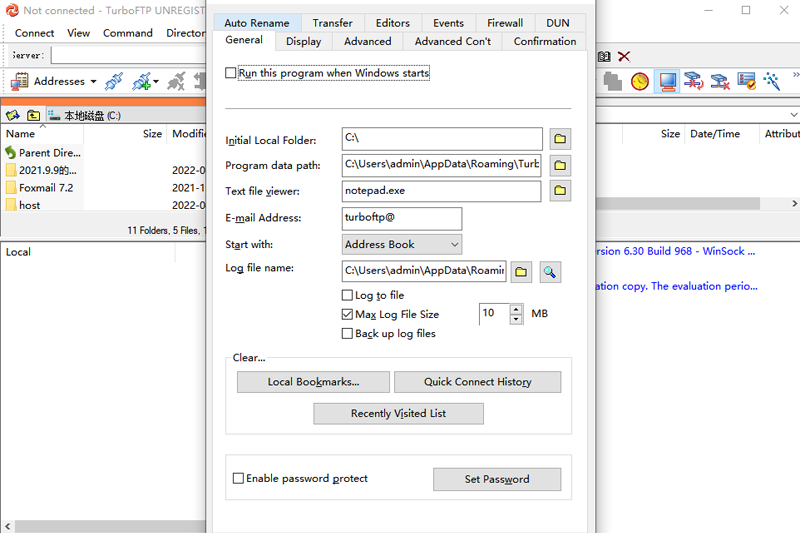Click the local pane bottom scrollbar
The image size is (800, 533).
click(110, 526)
